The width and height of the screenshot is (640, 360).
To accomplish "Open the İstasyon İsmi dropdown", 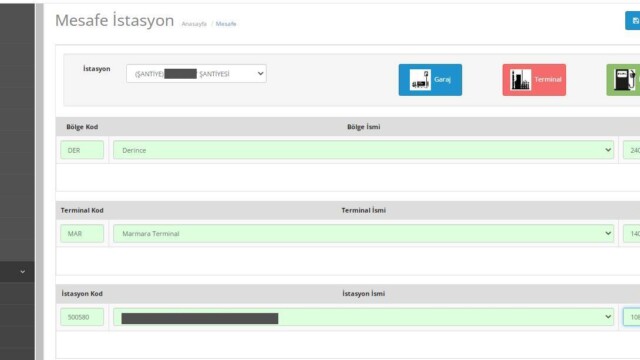I will [x=363, y=317].
